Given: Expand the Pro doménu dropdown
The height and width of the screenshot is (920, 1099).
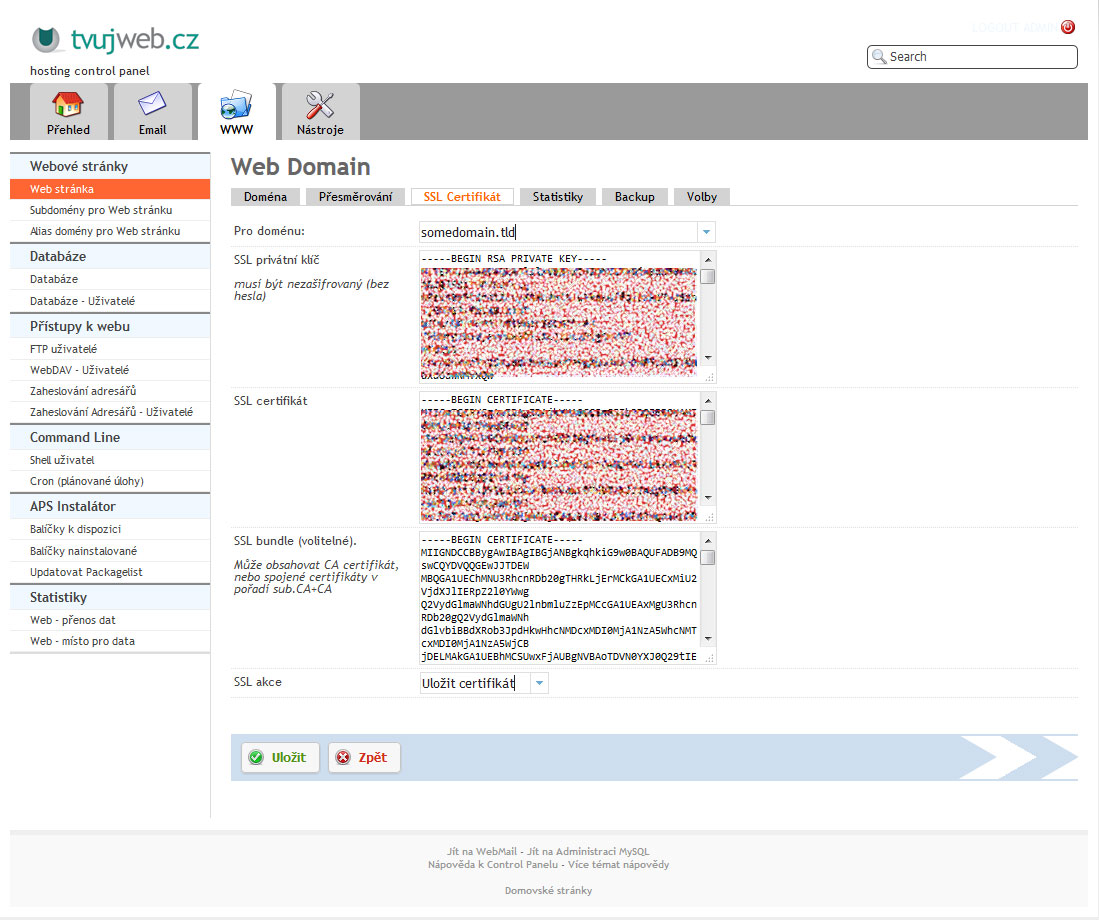Looking at the screenshot, I should tap(706, 232).
